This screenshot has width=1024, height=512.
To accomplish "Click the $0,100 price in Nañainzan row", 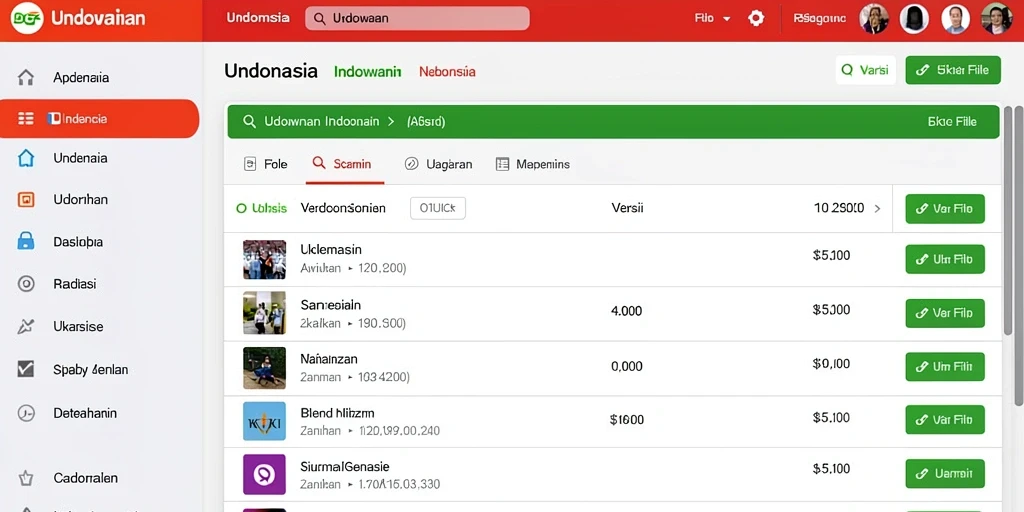I will coord(831,364).
